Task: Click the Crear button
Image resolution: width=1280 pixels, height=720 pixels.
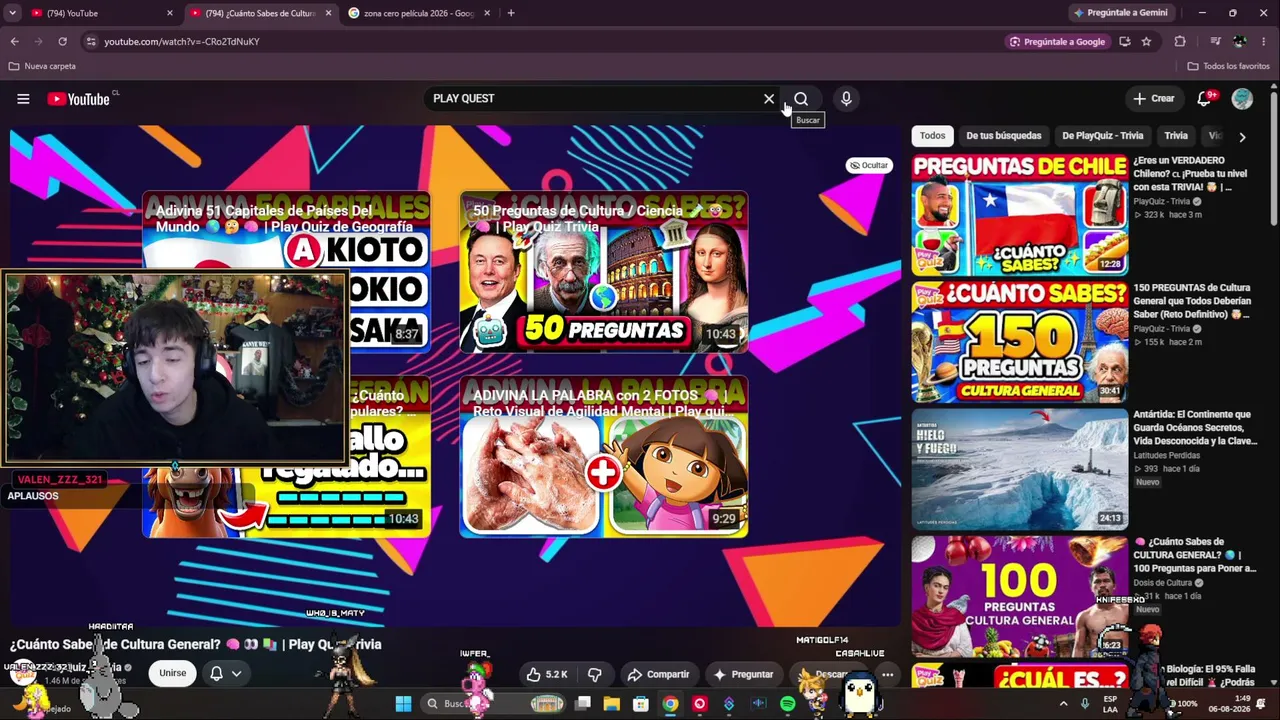Action: 1153,98
